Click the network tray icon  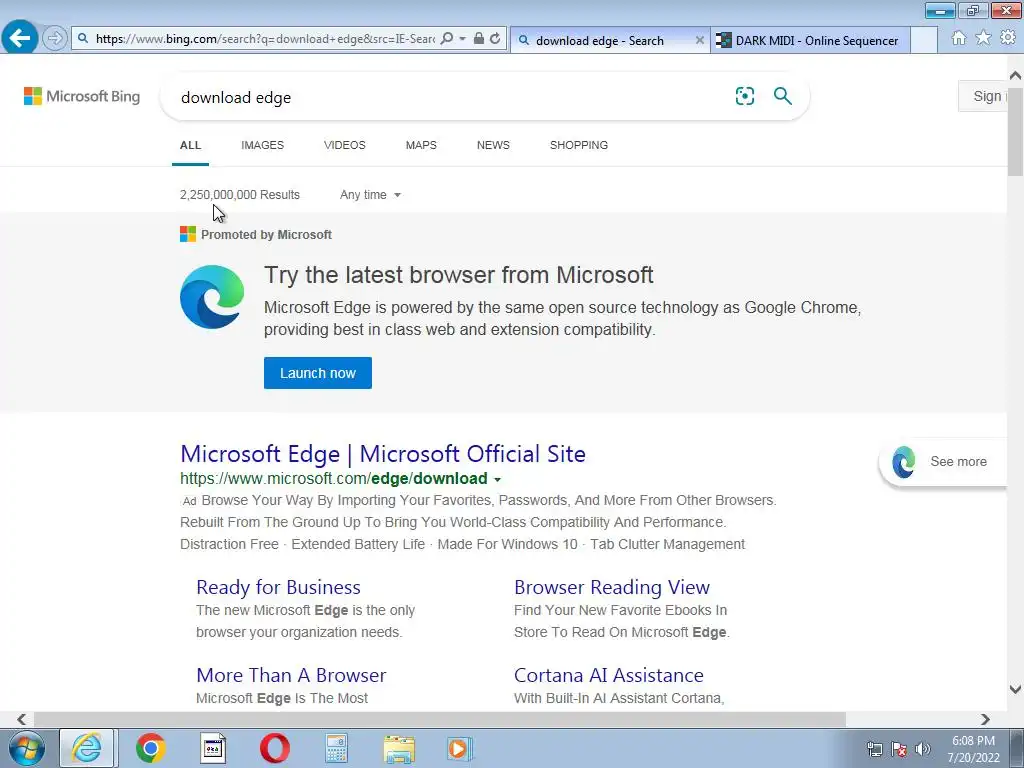pos(874,749)
